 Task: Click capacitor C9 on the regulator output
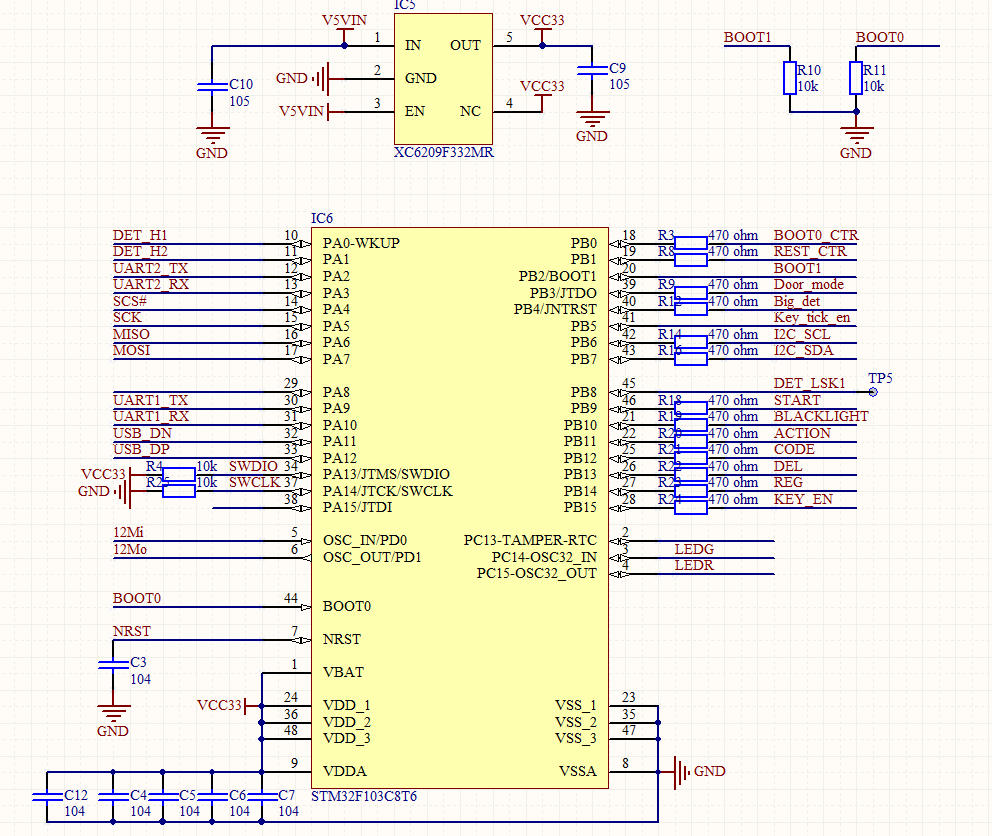tap(592, 70)
